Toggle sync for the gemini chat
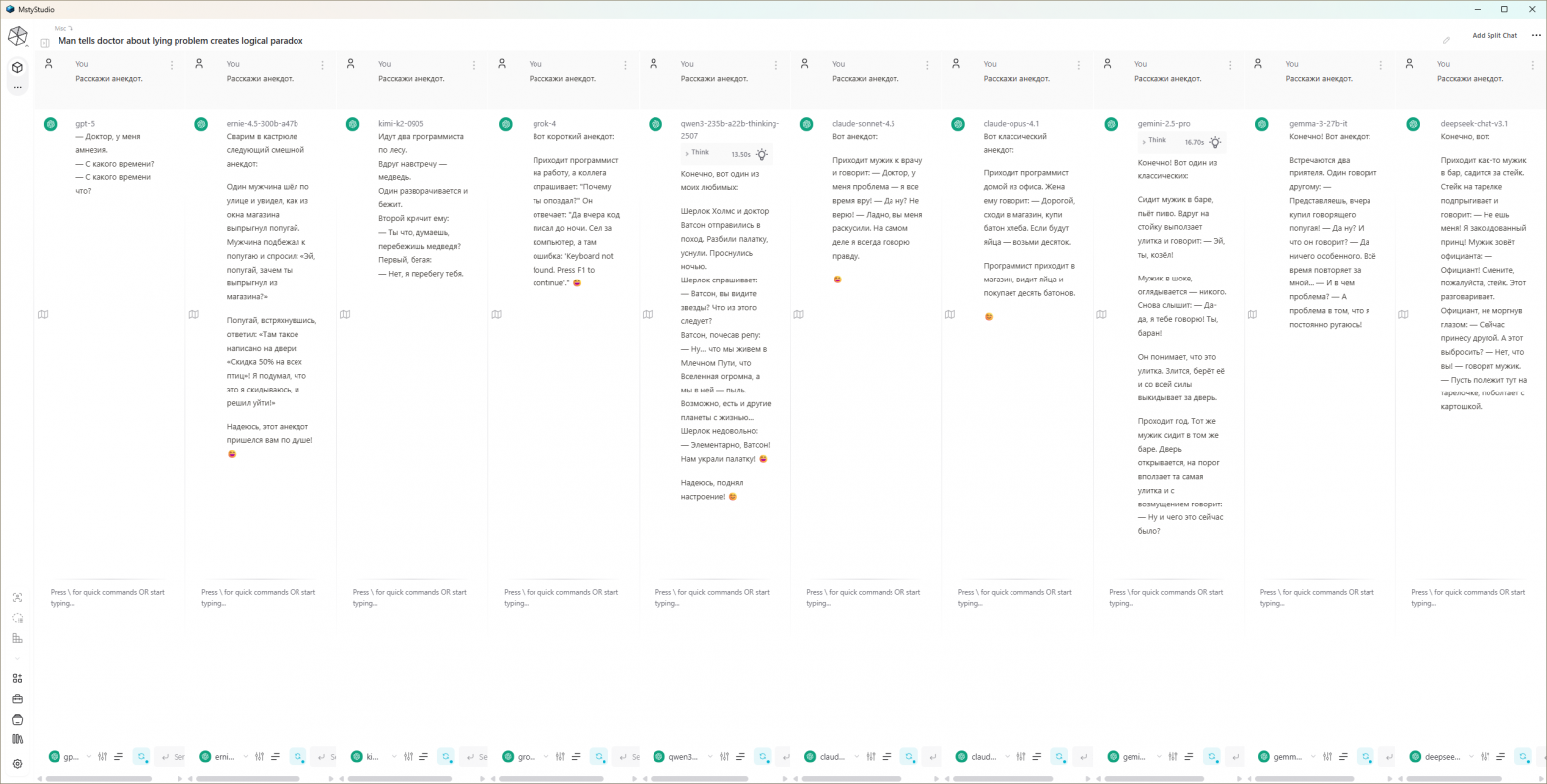The width and height of the screenshot is (1547, 784). (x=1212, y=757)
